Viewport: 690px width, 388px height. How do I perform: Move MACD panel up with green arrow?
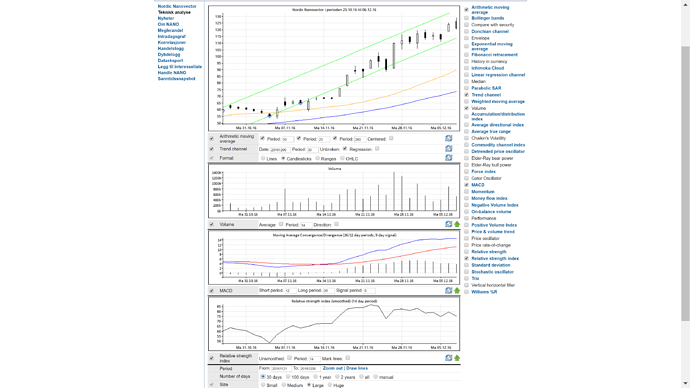(457, 290)
